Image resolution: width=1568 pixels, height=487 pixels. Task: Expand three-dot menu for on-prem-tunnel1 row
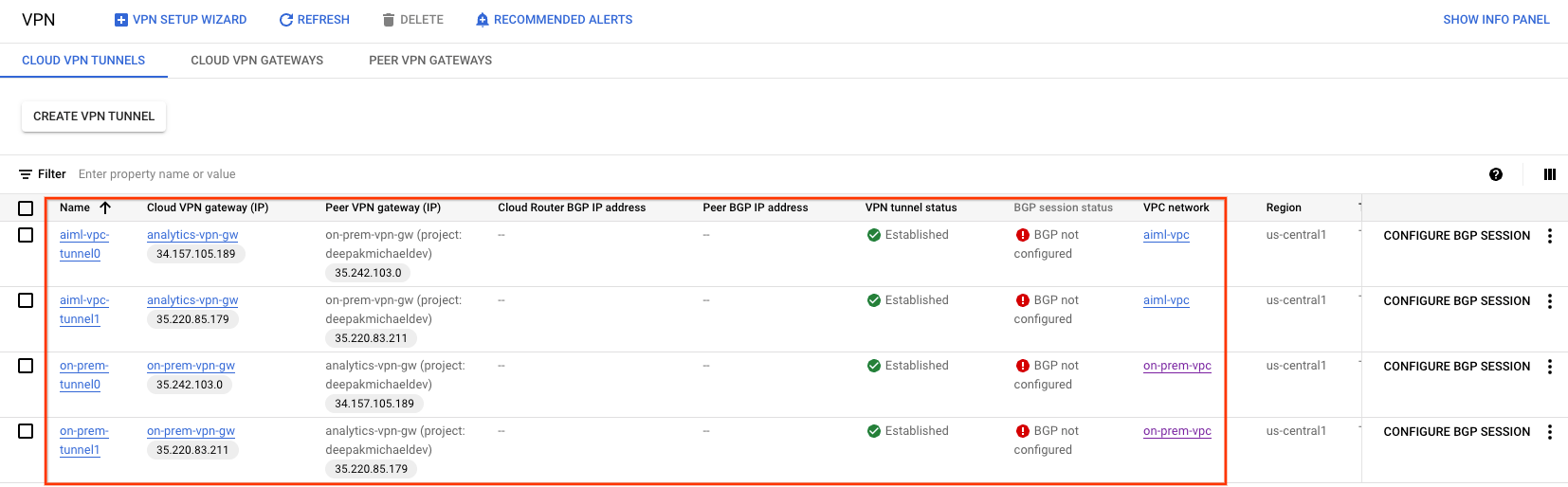[x=1550, y=432]
